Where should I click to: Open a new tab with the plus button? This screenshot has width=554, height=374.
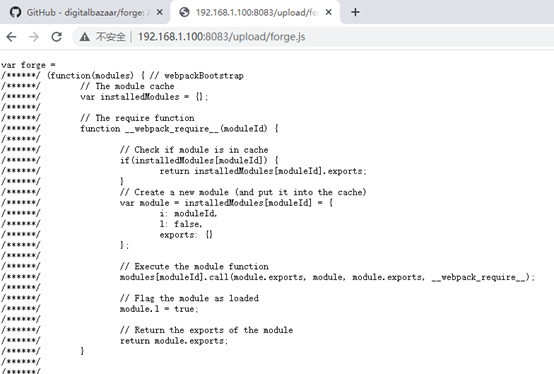point(355,12)
